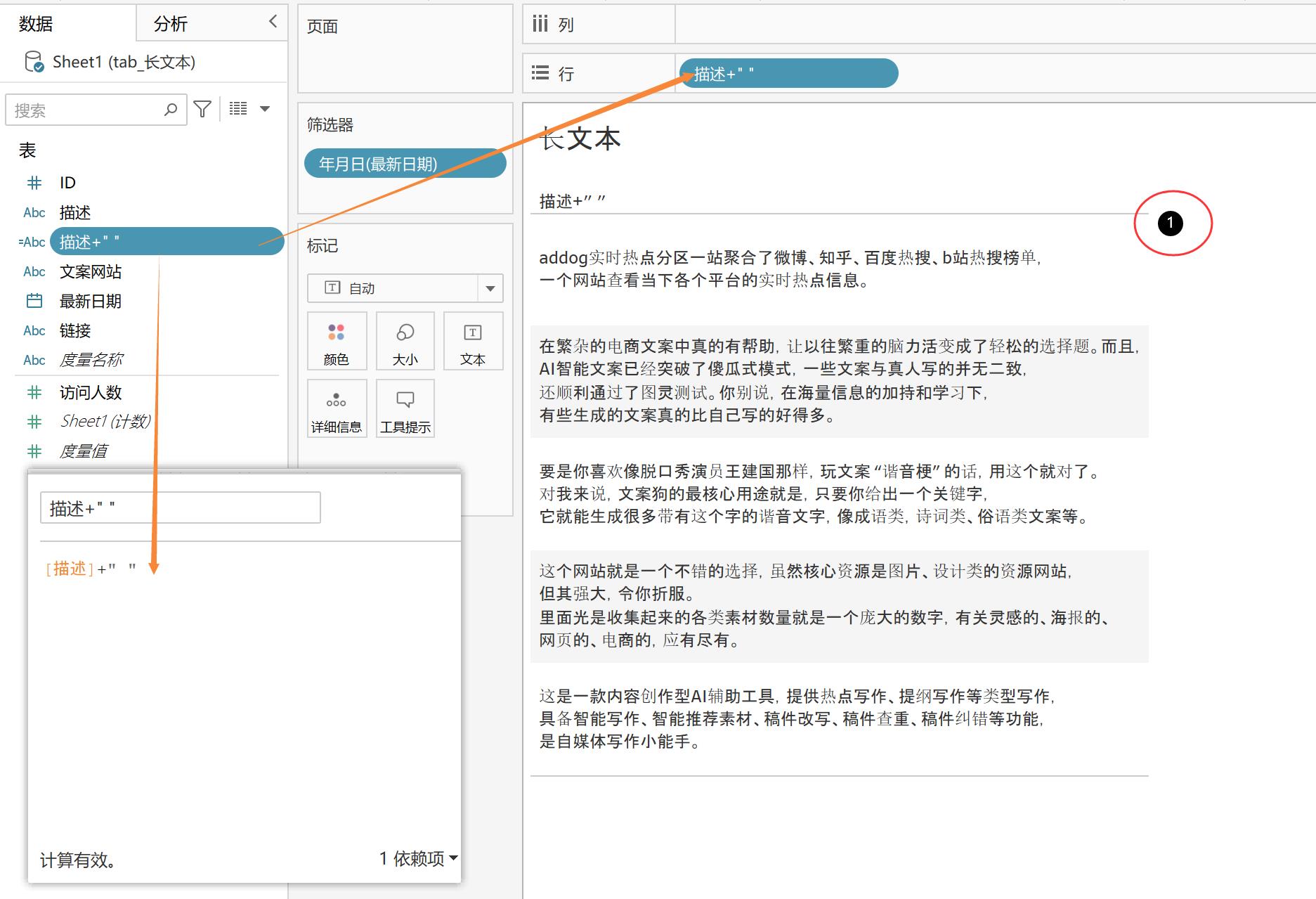The image size is (1316, 899).
Task: Select the 链接 field
Action: tap(75, 330)
